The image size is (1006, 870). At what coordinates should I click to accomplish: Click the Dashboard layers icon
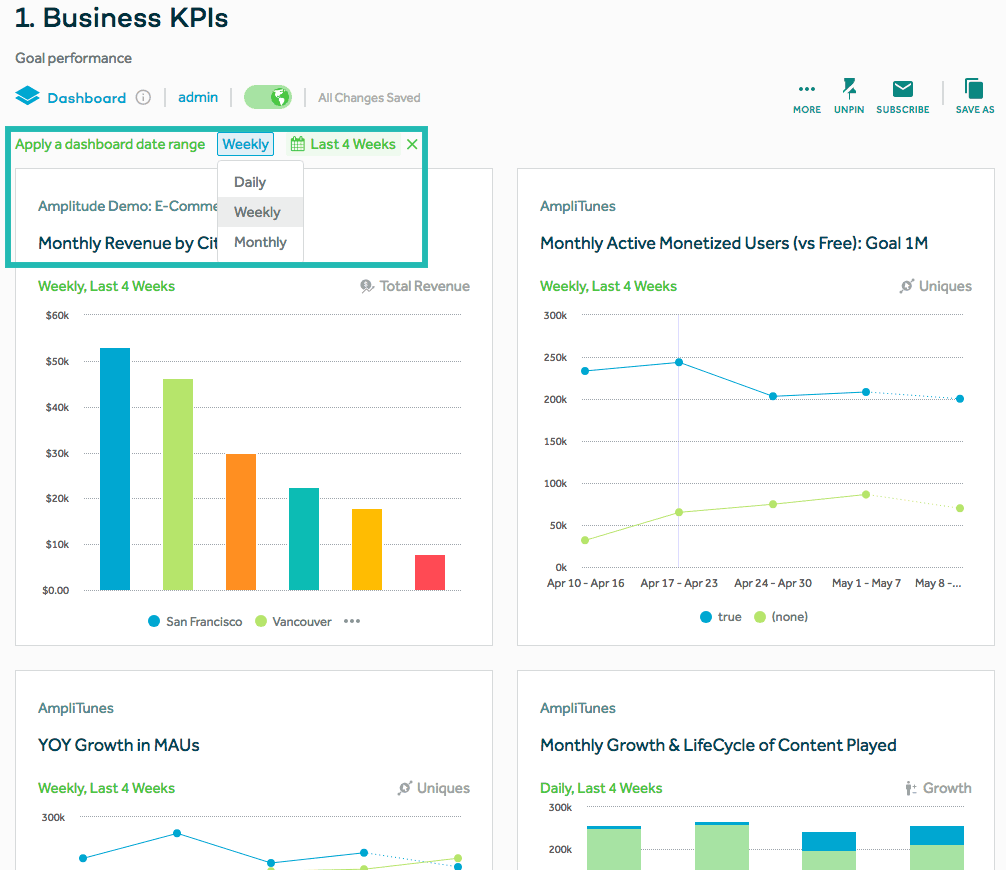26,96
